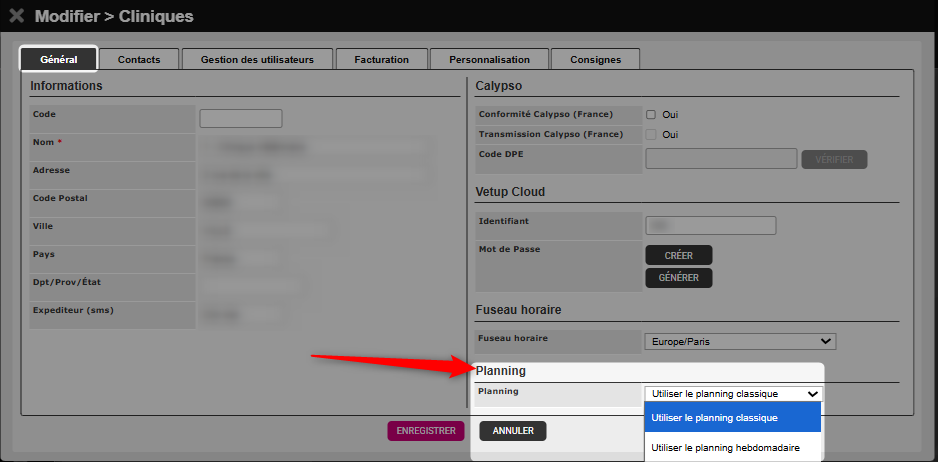This screenshot has width=938, height=462.
Task: Select the Personnalisation tab
Action: (x=489, y=59)
